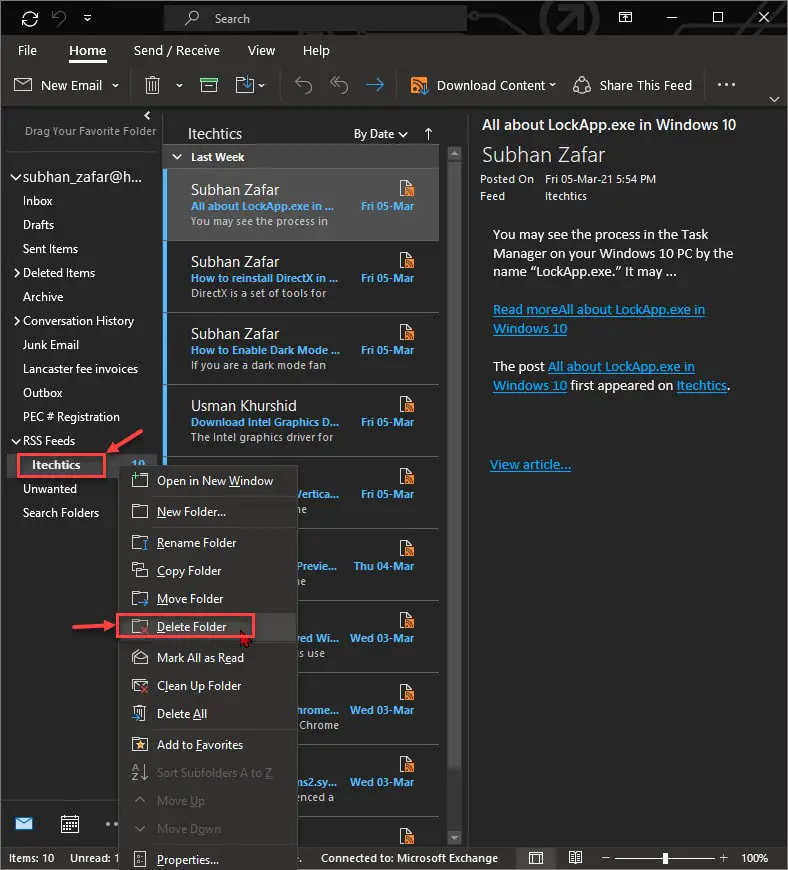Open the Customize Quick Access Toolbar arrow
This screenshot has width=788, height=870.
87,18
